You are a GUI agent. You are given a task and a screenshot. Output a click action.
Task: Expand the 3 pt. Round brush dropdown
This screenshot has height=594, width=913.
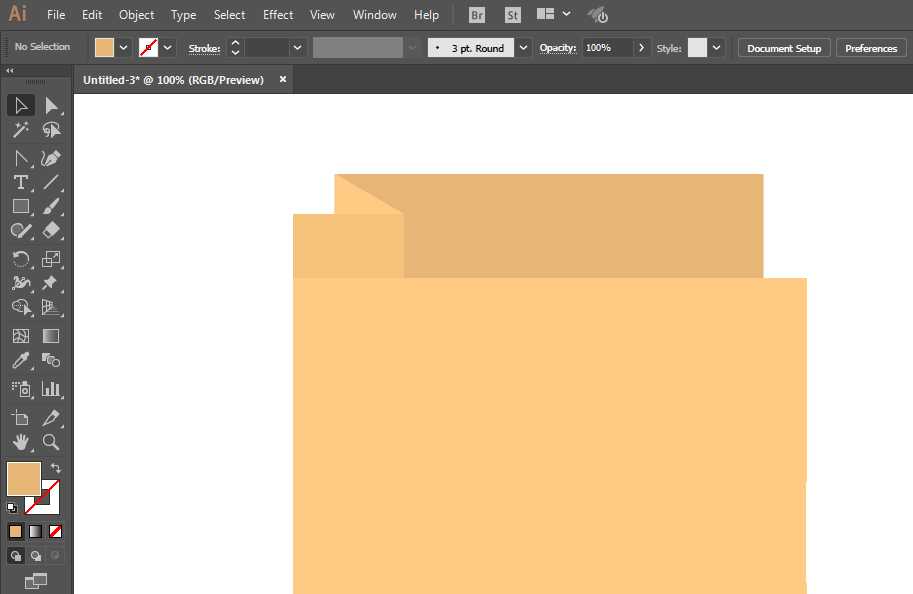(x=523, y=48)
